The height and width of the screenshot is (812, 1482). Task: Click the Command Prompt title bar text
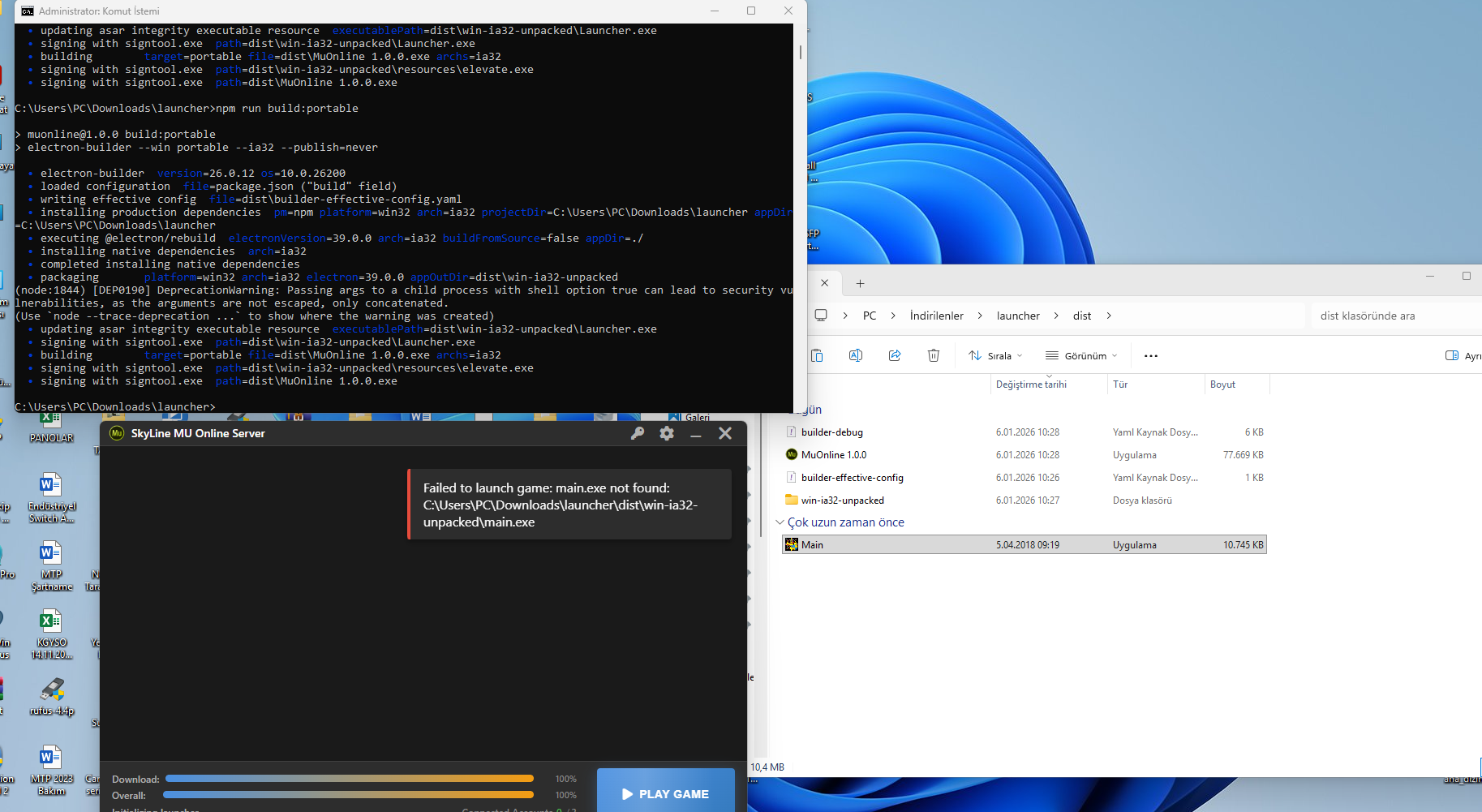pos(99,11)
